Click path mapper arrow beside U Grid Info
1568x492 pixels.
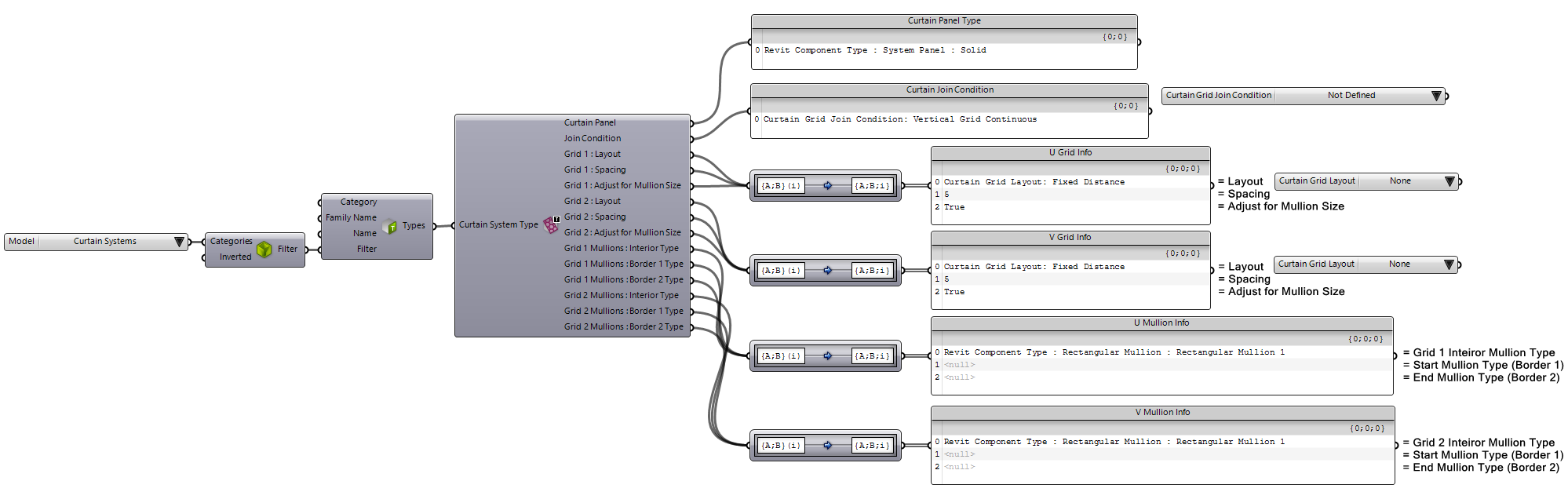click(827, 186)
